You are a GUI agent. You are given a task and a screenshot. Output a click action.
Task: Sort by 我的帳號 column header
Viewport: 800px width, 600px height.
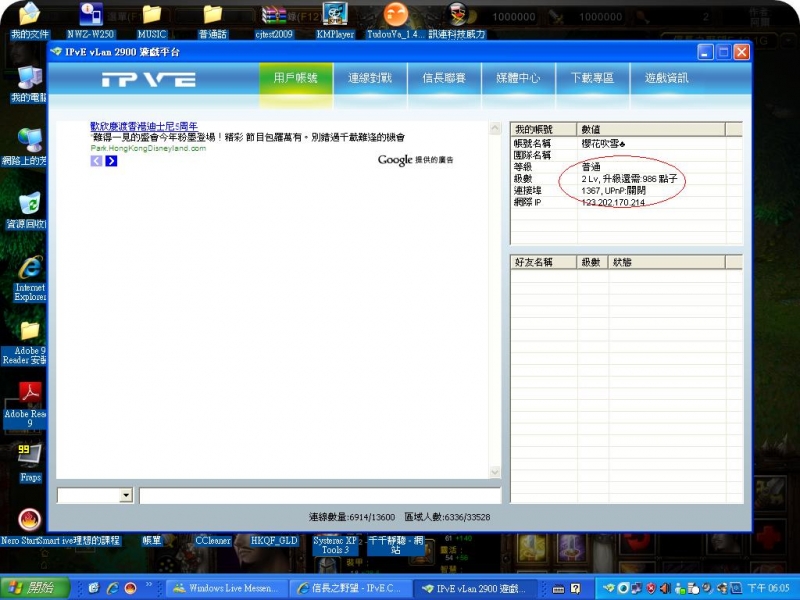click(x=543, y=130)
